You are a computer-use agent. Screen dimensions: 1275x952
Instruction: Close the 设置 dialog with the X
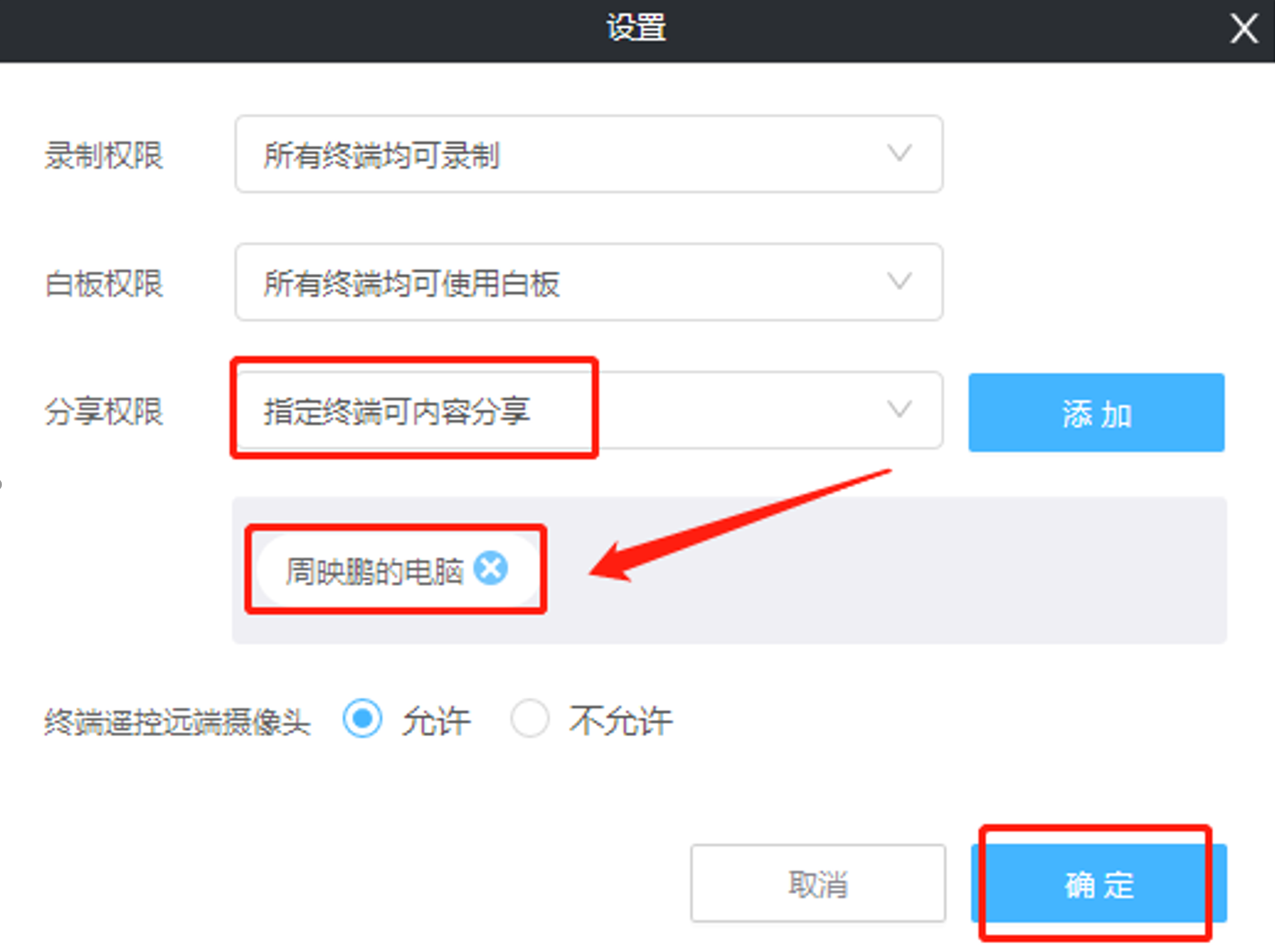pos(1244,29)
